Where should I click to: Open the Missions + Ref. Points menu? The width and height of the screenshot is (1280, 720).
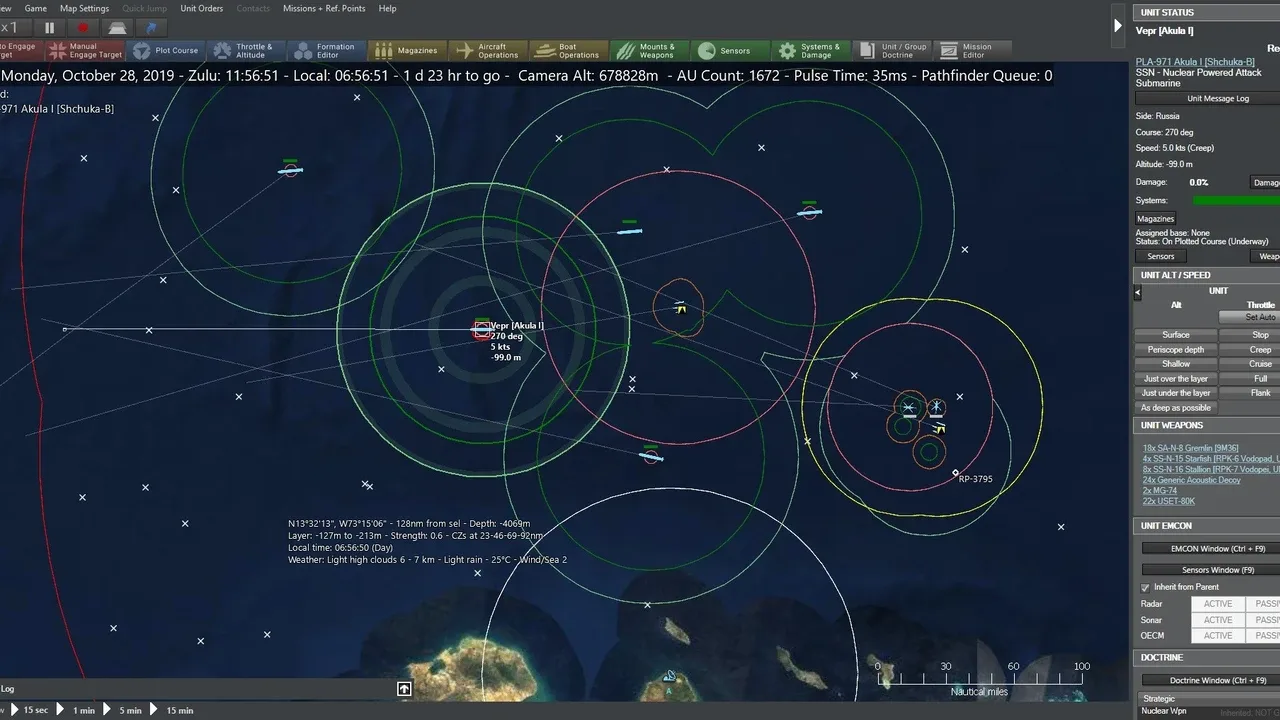(325, 8)
